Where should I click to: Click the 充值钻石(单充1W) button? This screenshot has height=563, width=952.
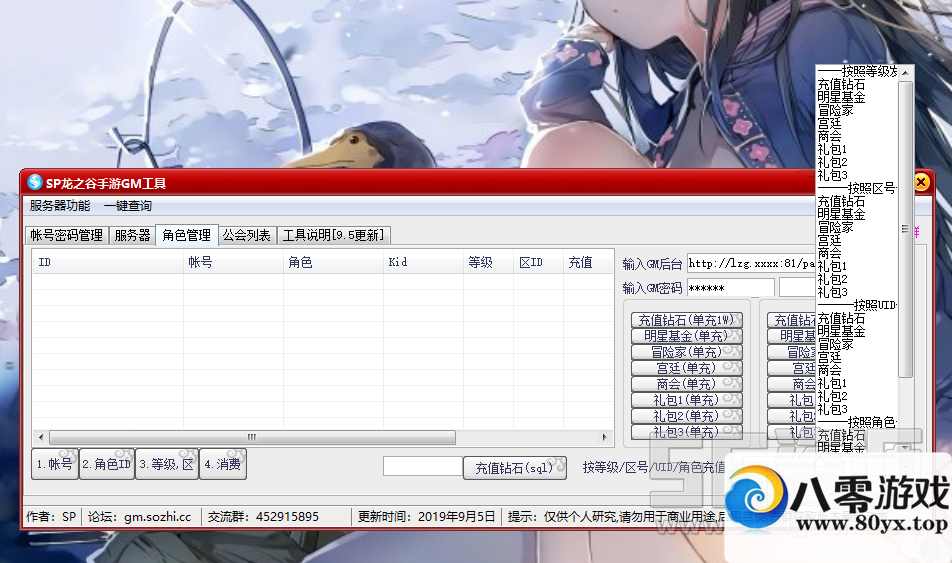click(x=687, y=320)
